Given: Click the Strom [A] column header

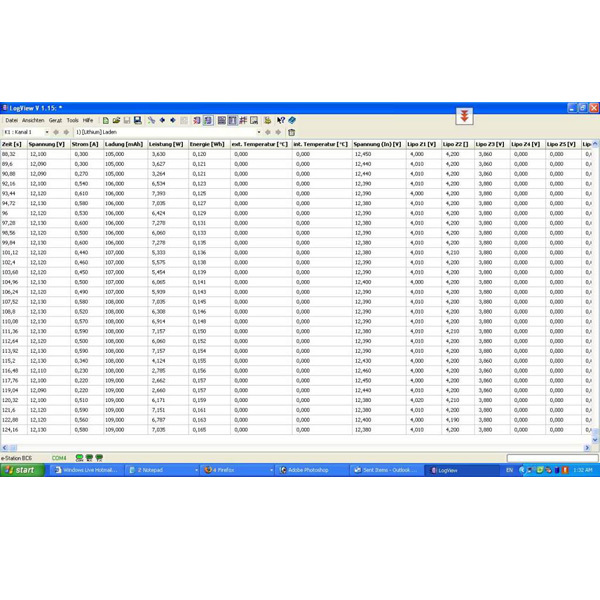Looking at the screenshot, I should (x=87, y=144).
